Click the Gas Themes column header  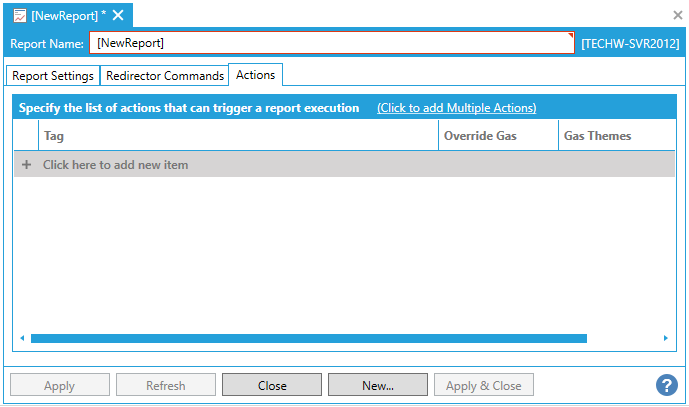tap(617, 136)
